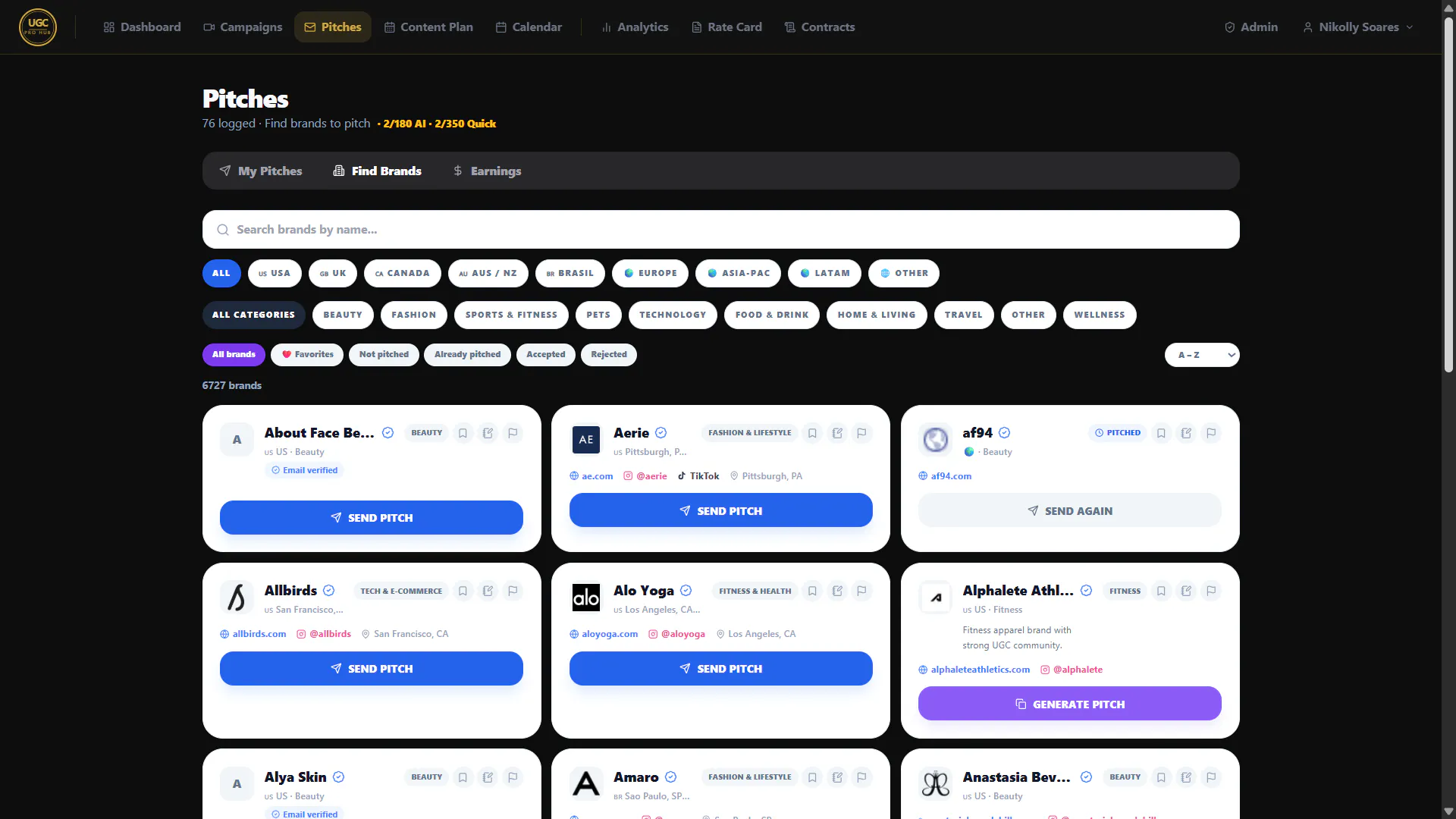The image size is (1456, 819).
Task: Bookmark the Alphalete Athletics brand
Action: click(x=1161, y=591)
